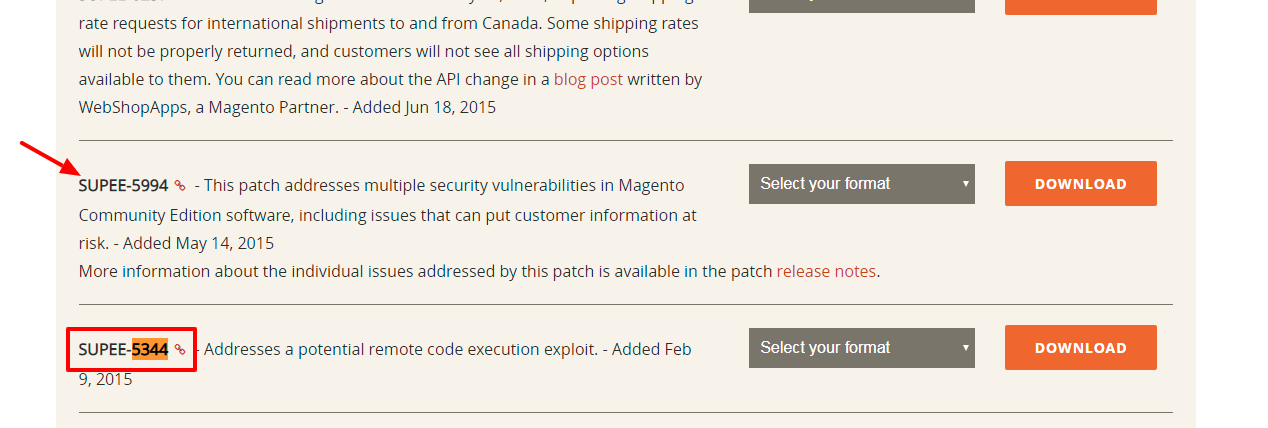The width and height of the screenshot is (1268, 428).
Task: Click the 'Magento Community Edition' text in SUPEE-5994 description
Action: (x=383, y=200)
